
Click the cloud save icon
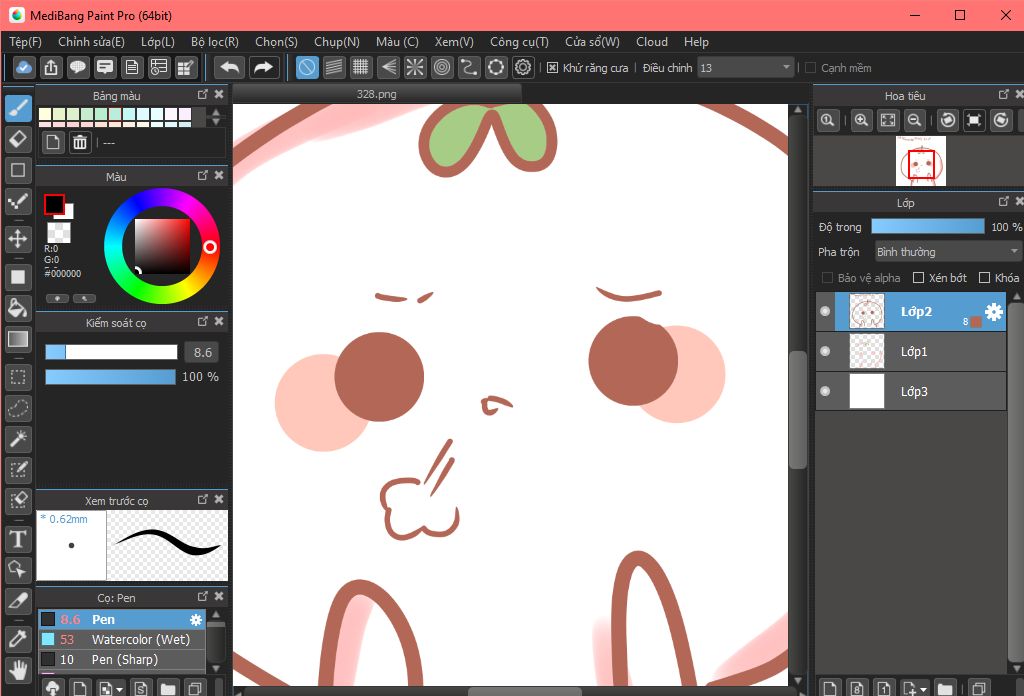[24, 67]
